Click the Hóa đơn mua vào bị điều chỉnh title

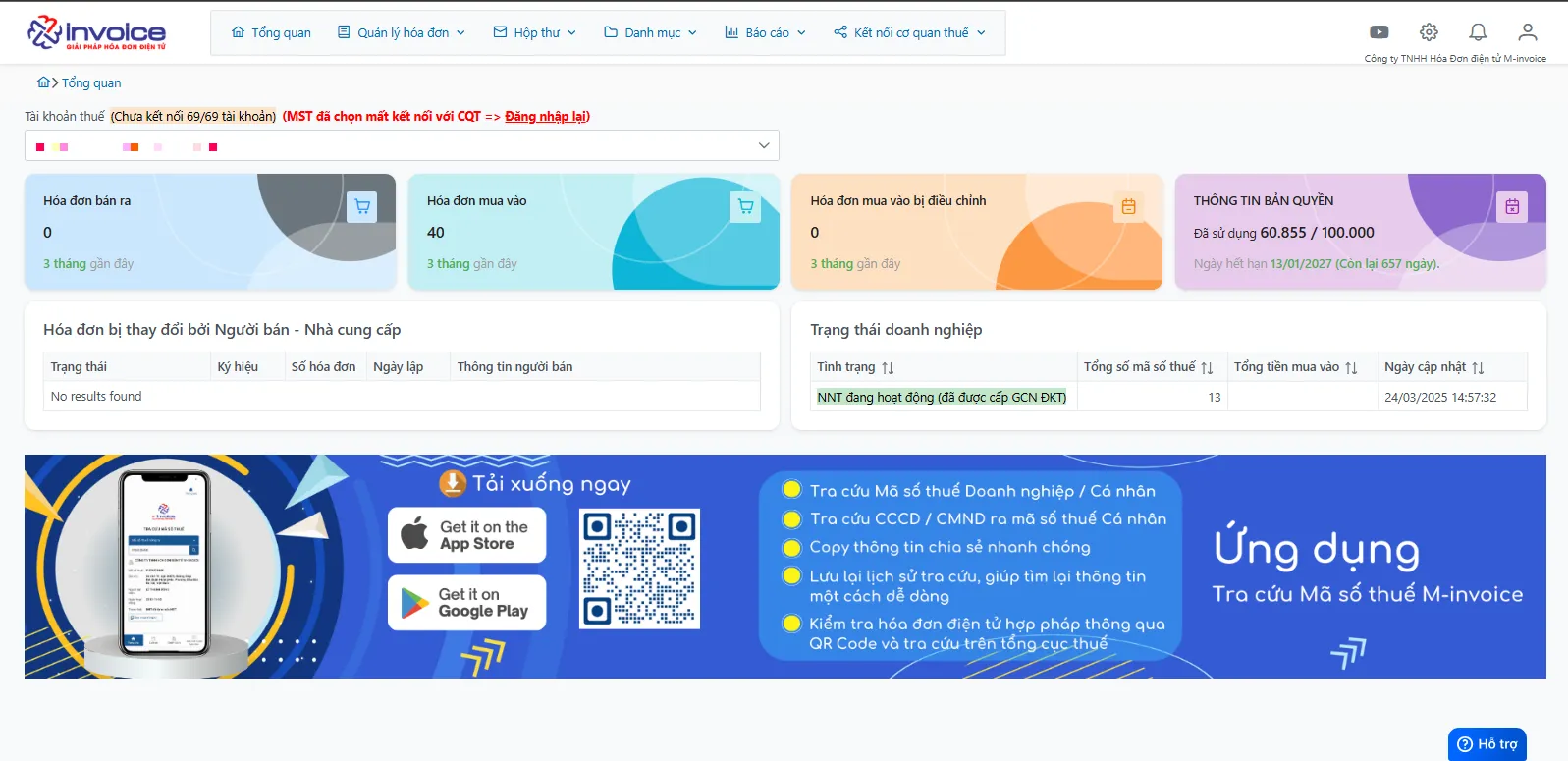pos(898,200)
